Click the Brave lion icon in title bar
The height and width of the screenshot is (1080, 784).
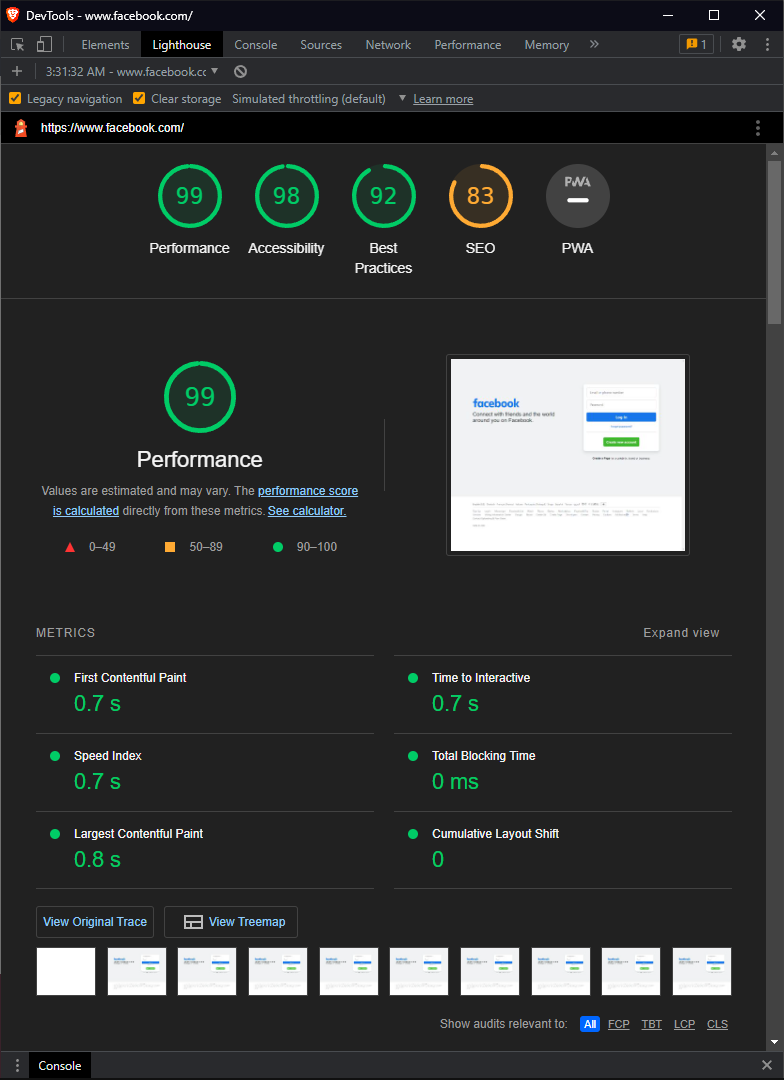pos(12,14)
